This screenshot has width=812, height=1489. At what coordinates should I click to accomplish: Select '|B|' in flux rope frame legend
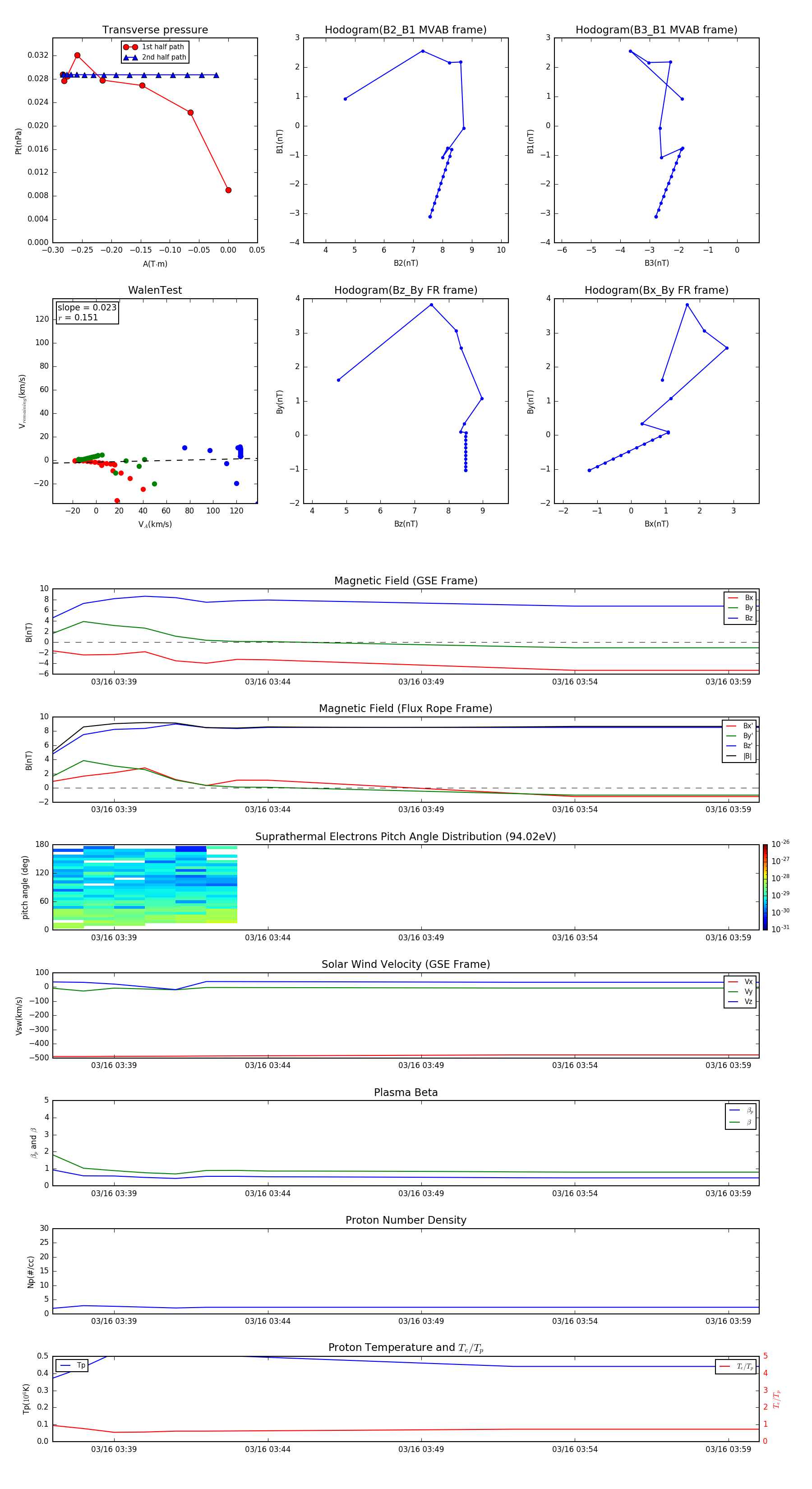click(x=739, y=756)
